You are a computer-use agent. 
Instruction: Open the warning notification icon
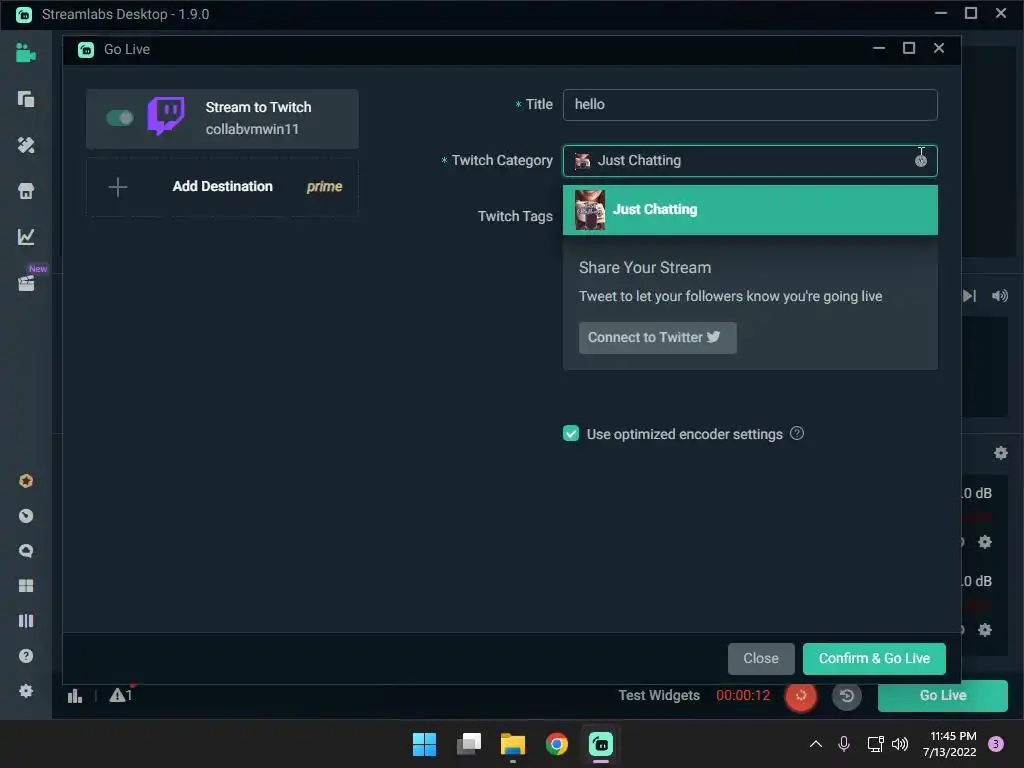point(120,696)
